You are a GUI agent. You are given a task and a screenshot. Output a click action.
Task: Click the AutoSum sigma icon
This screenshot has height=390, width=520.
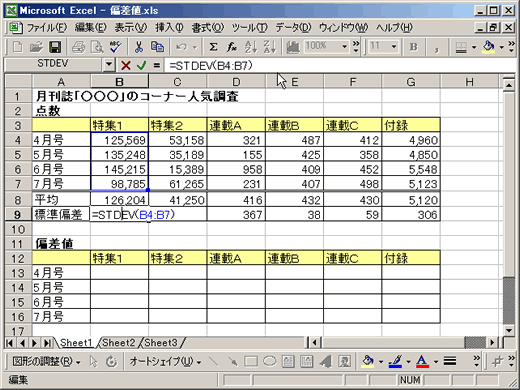pyautogui.click(x=213, y=47)
